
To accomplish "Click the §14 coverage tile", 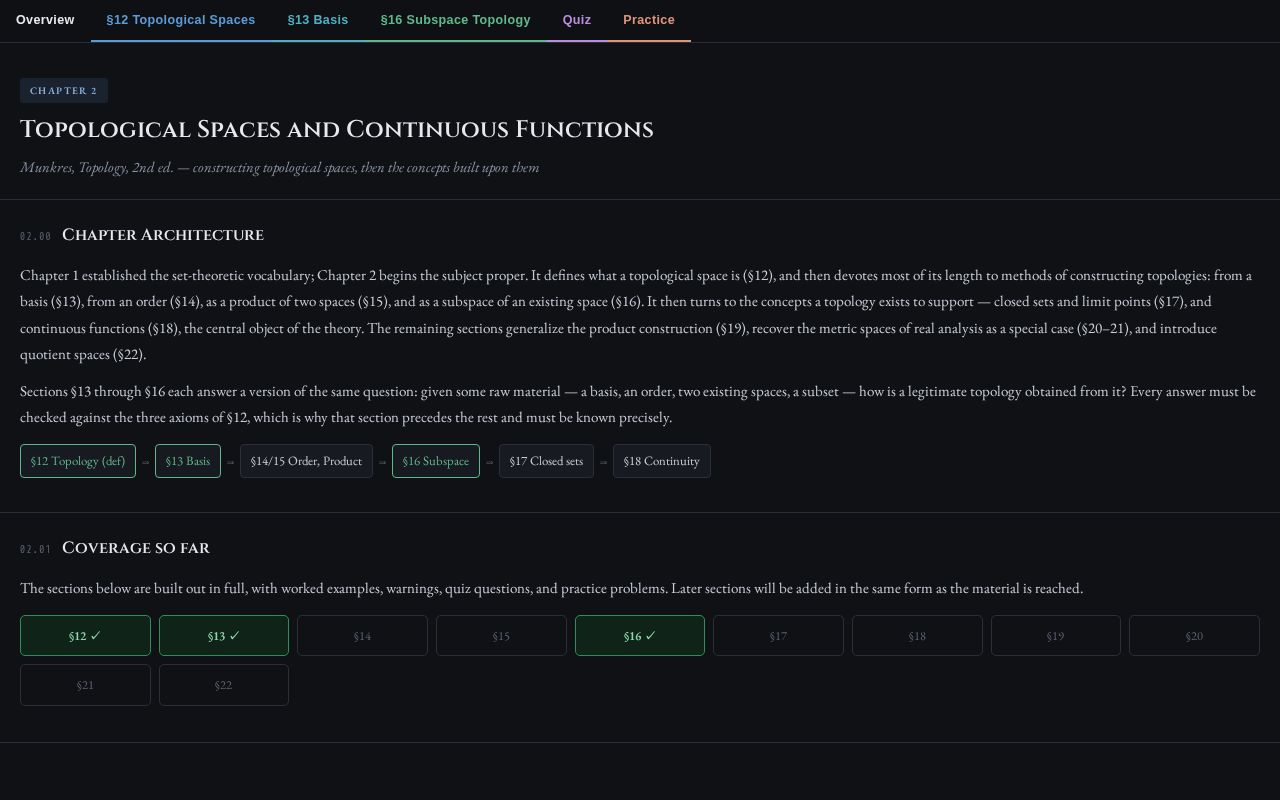I will 362,636.
